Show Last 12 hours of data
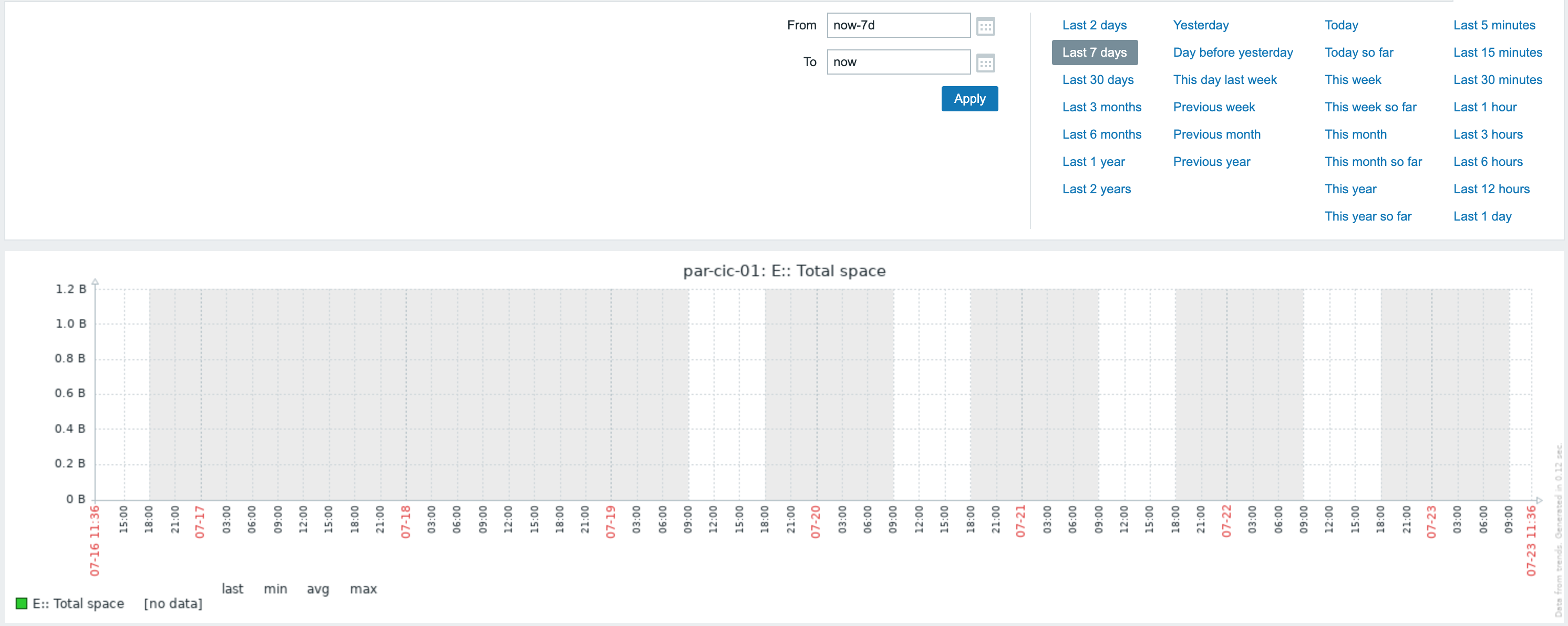1568x626 pixels. pyautogui.click(x=1491, y=189)
